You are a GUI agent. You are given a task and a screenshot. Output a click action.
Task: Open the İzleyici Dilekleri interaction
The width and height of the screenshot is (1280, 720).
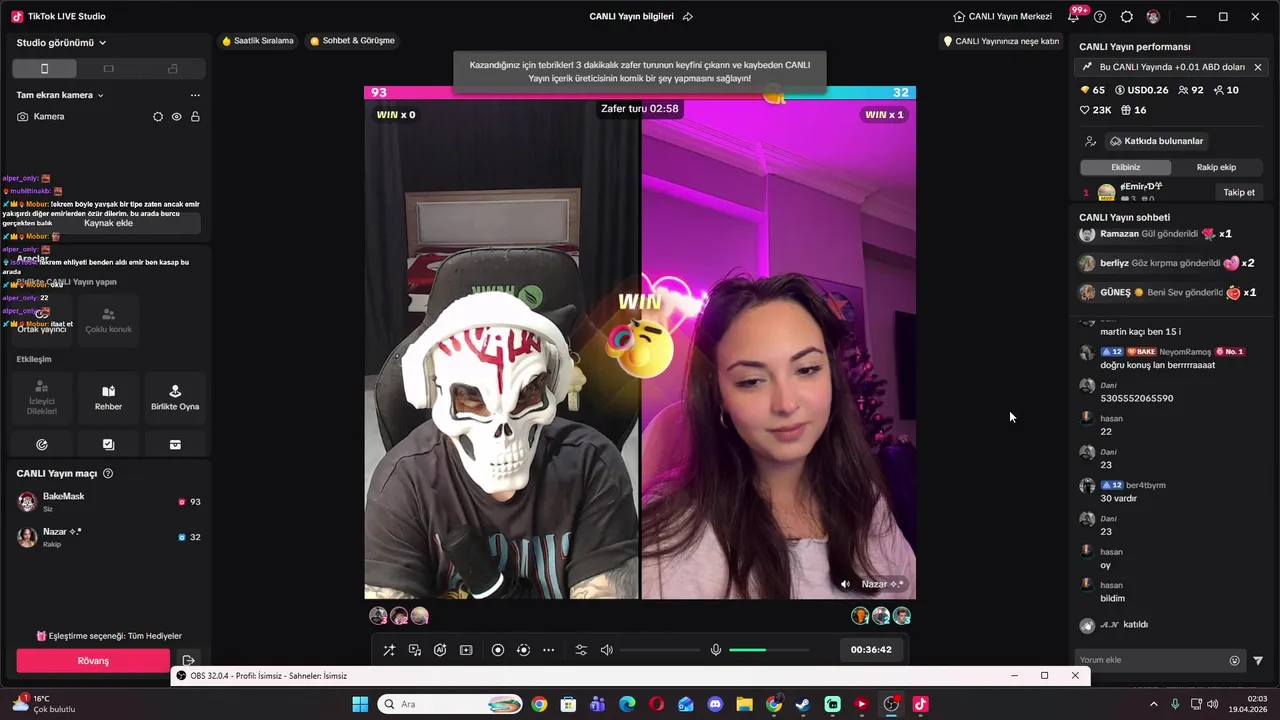(42, 397)
